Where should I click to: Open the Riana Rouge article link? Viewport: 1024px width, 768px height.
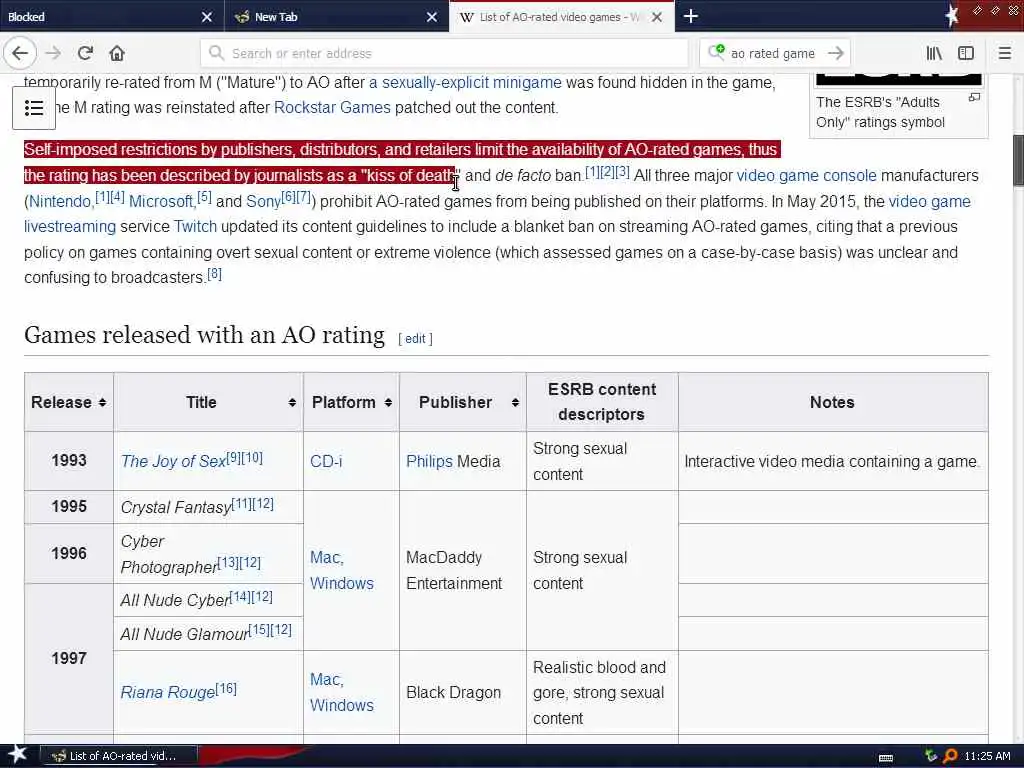167,692
